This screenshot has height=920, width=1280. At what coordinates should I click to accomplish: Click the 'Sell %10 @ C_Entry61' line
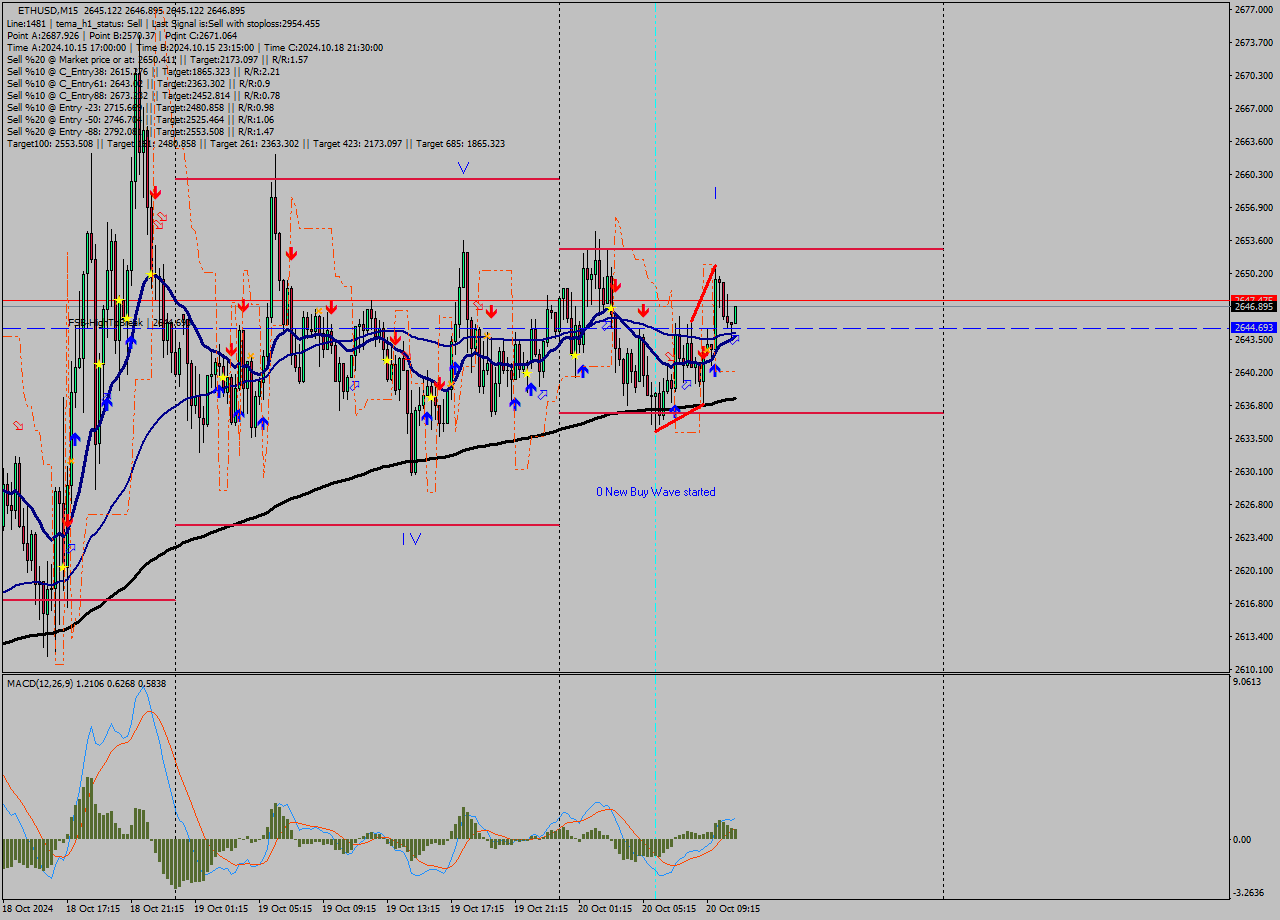coord(138,83)
